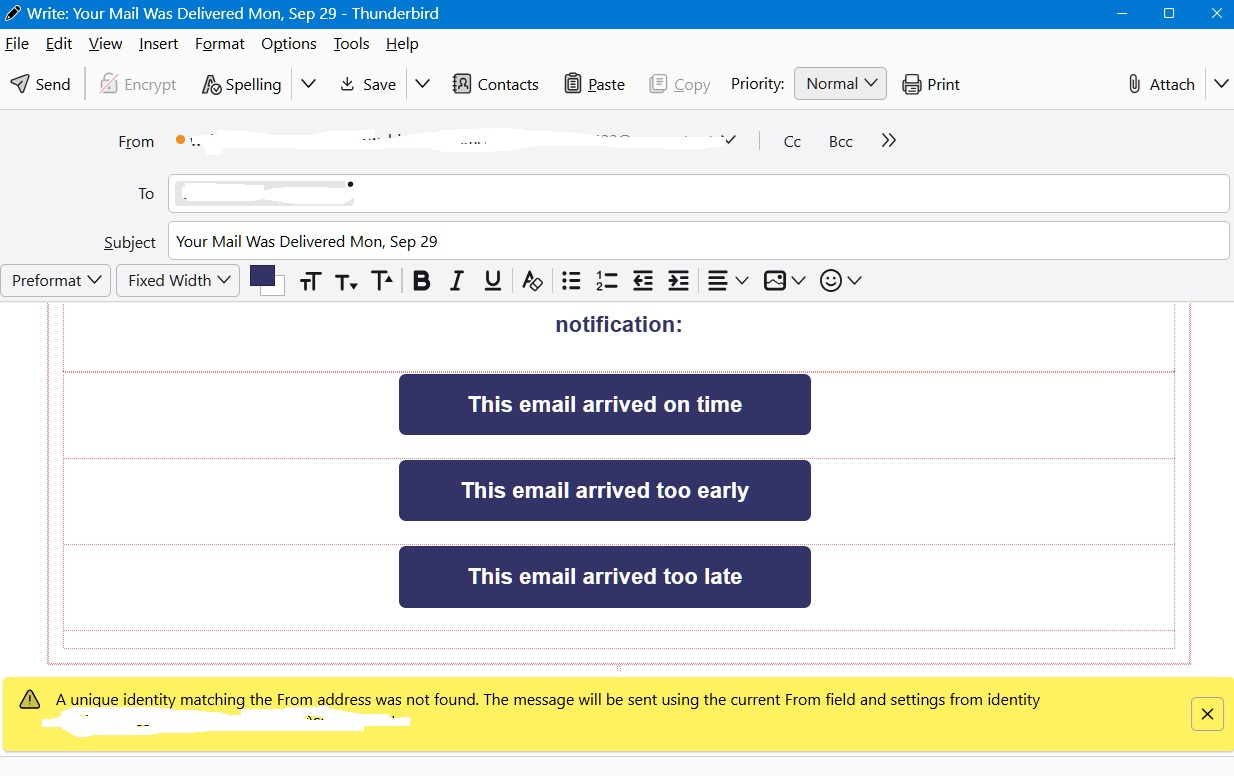Click into the Subject field

pos(698,241)
